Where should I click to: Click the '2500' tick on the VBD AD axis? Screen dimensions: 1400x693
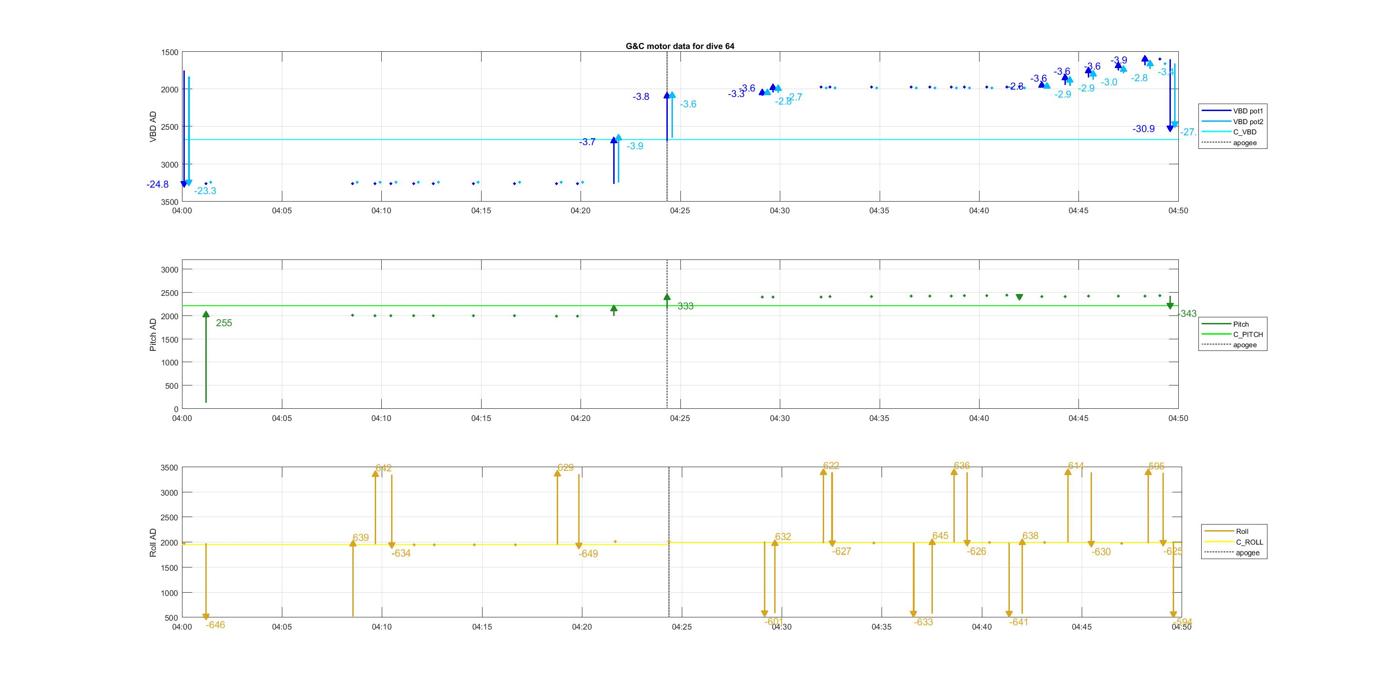click(x=170, y=127)
